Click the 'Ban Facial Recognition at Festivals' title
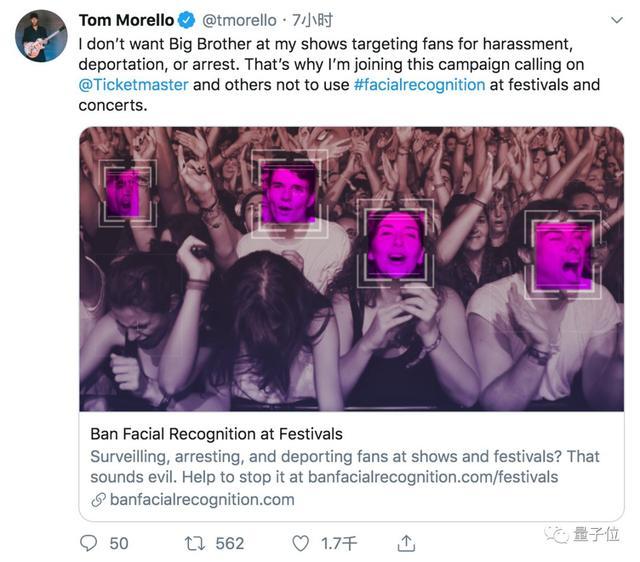This screenshot has width=640, height=562. click(x=216, y=434)
